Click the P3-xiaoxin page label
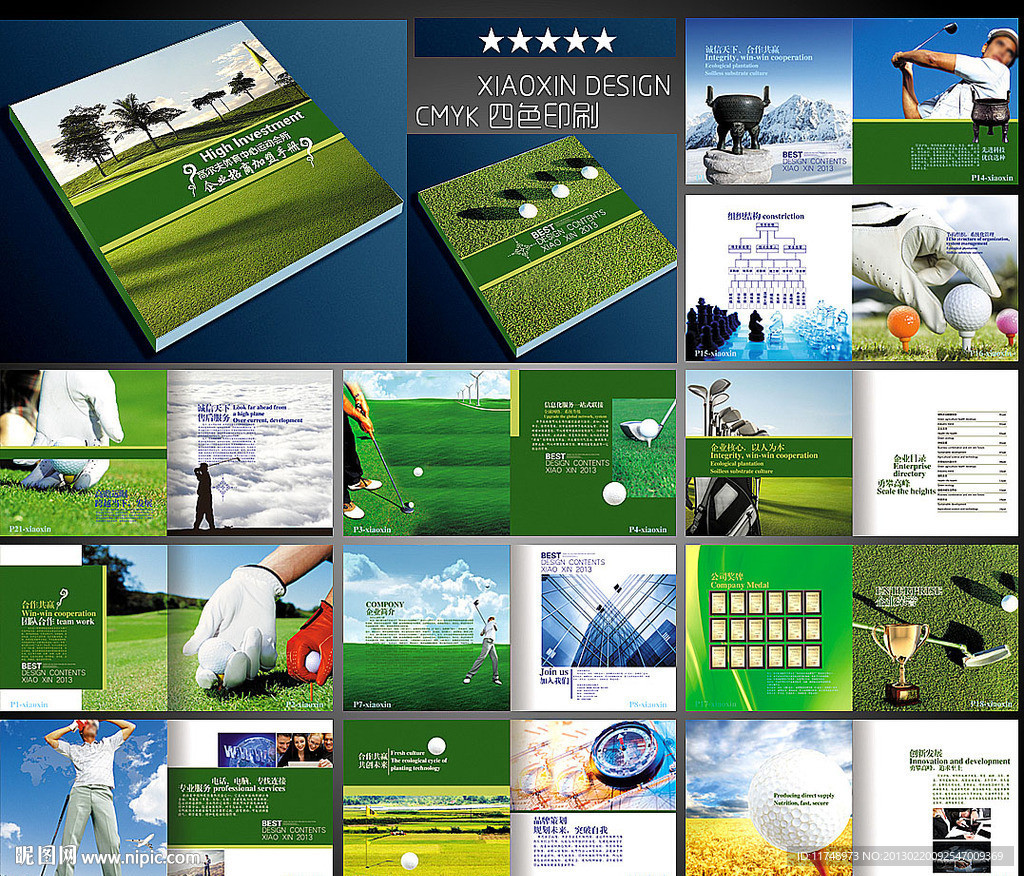 372,529
